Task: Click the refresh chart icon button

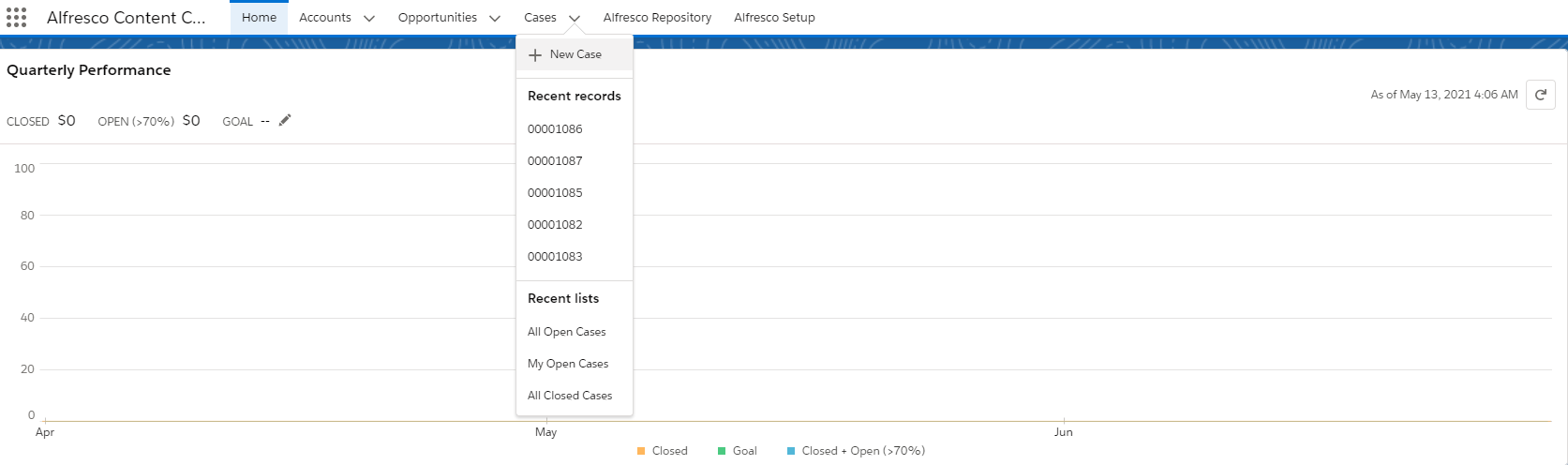Action: tap(1540, 95)
